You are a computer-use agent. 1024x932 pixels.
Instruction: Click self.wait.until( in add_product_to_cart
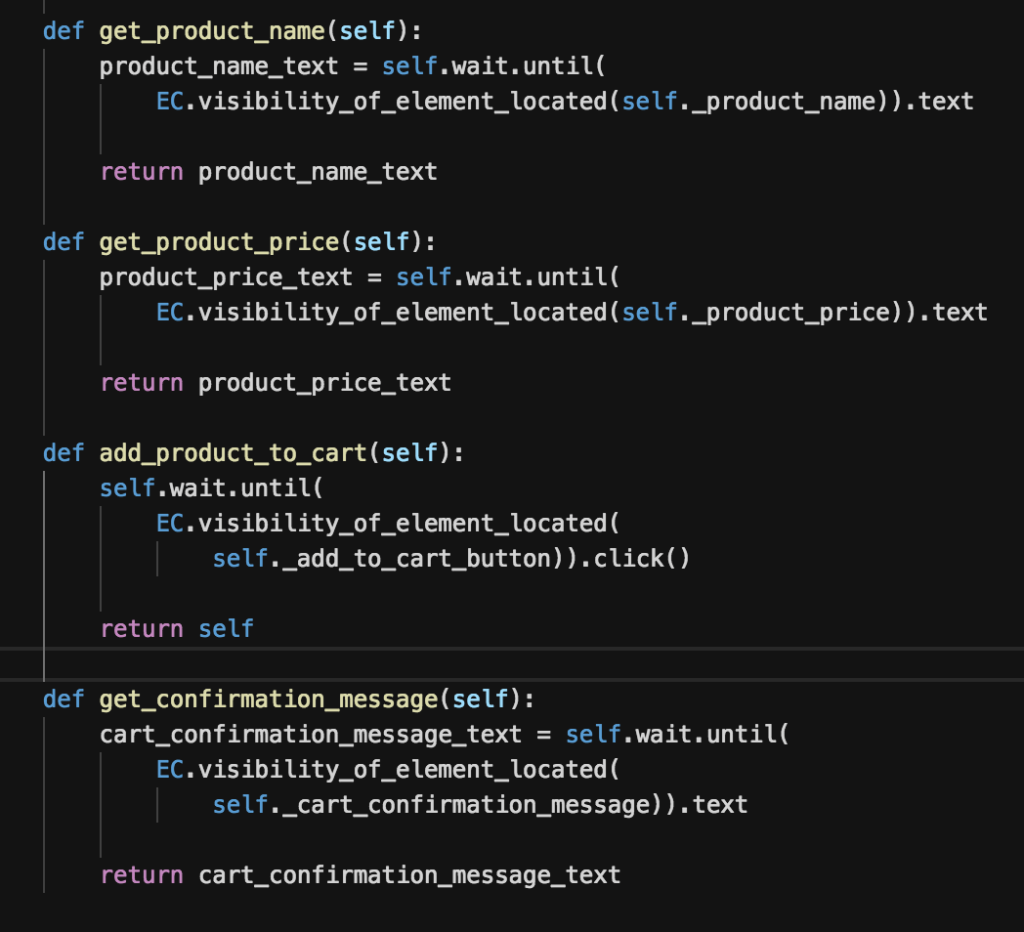point(211,488)
